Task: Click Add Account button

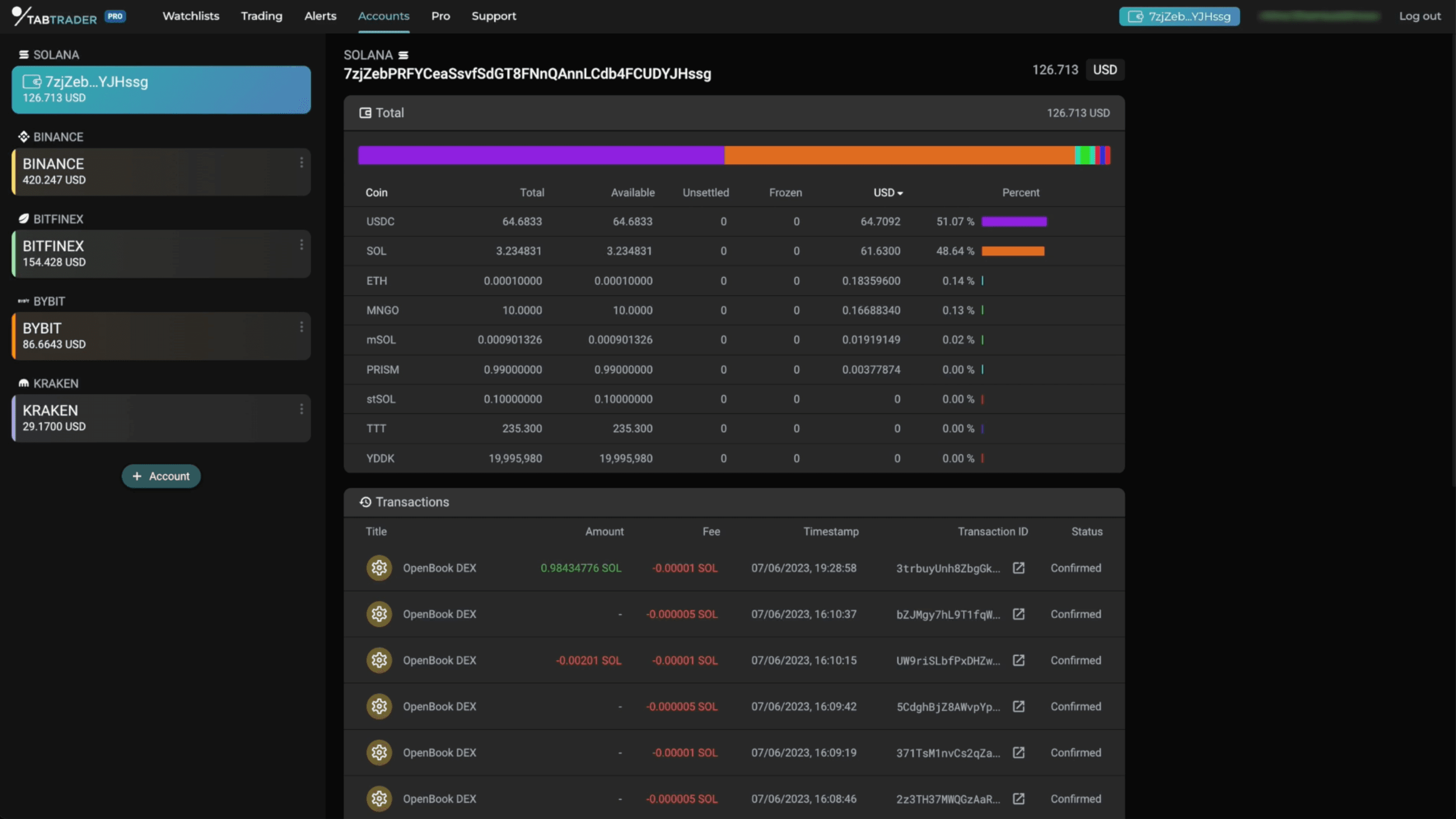Action: (x=160, y=475)
